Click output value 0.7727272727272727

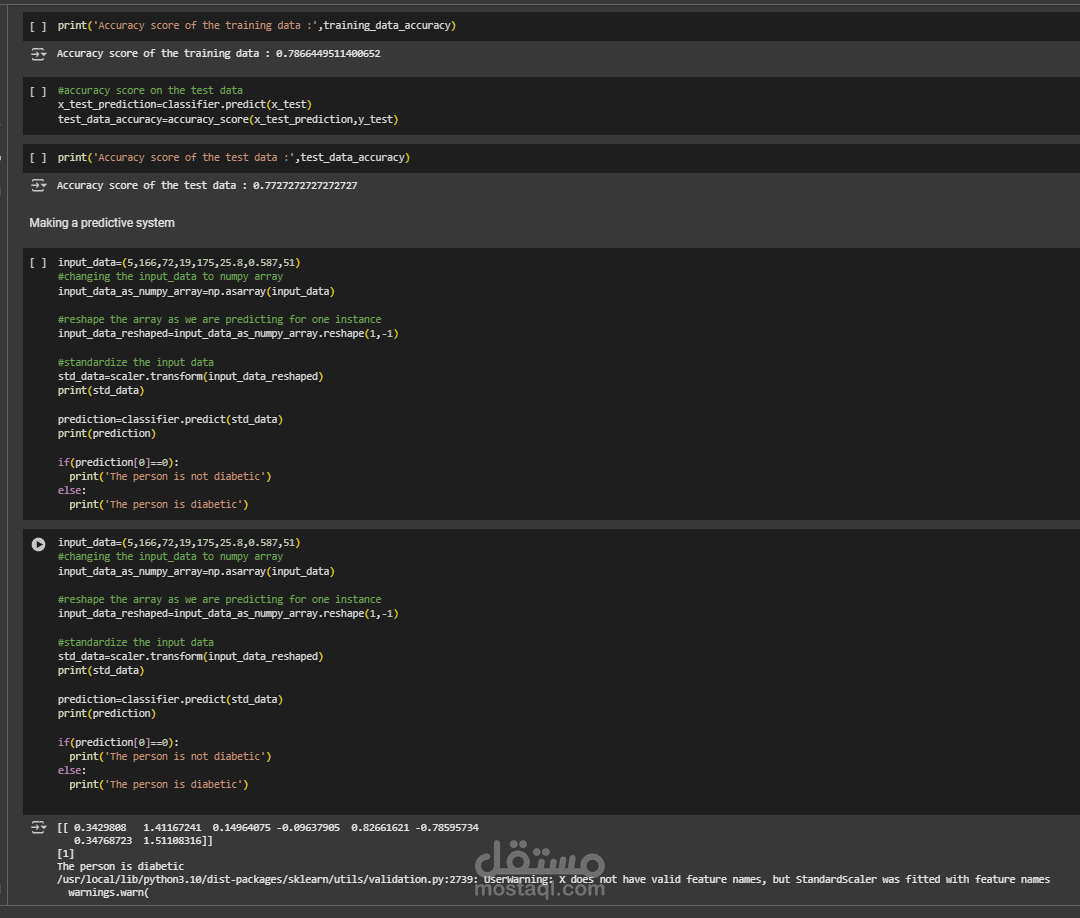(x=305, y=185)
